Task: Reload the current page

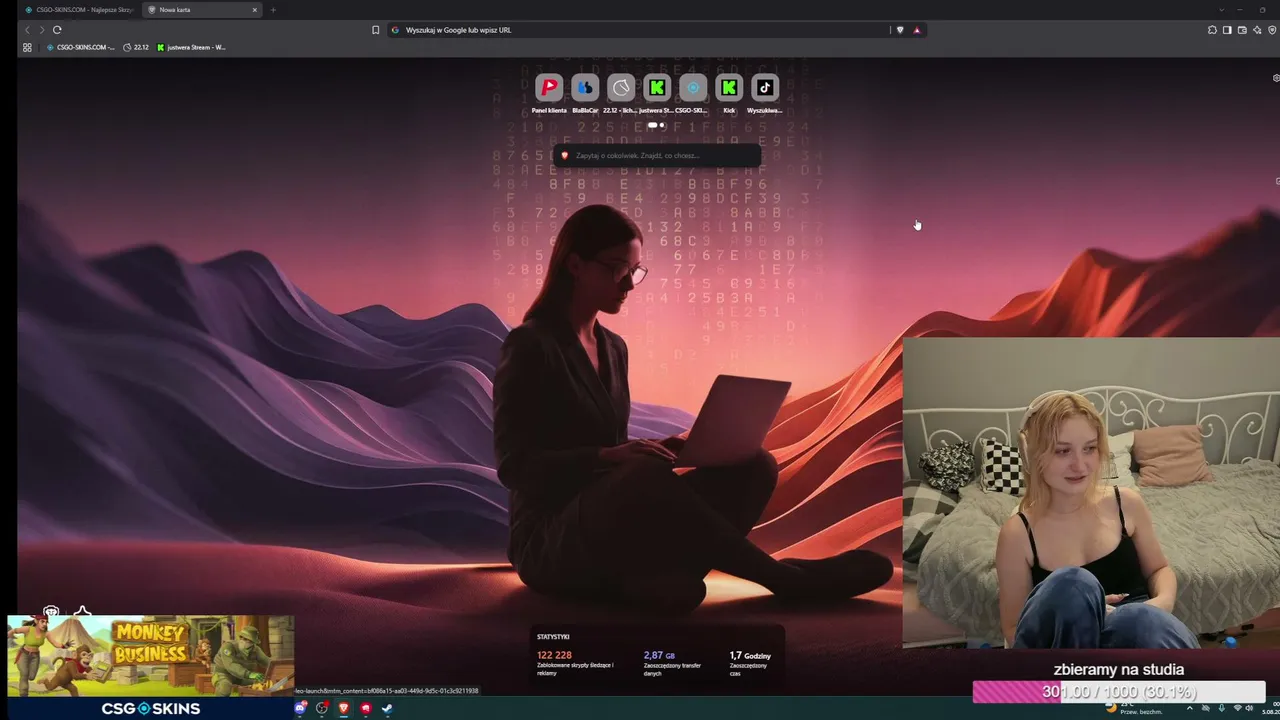Action: coord(57,30)
